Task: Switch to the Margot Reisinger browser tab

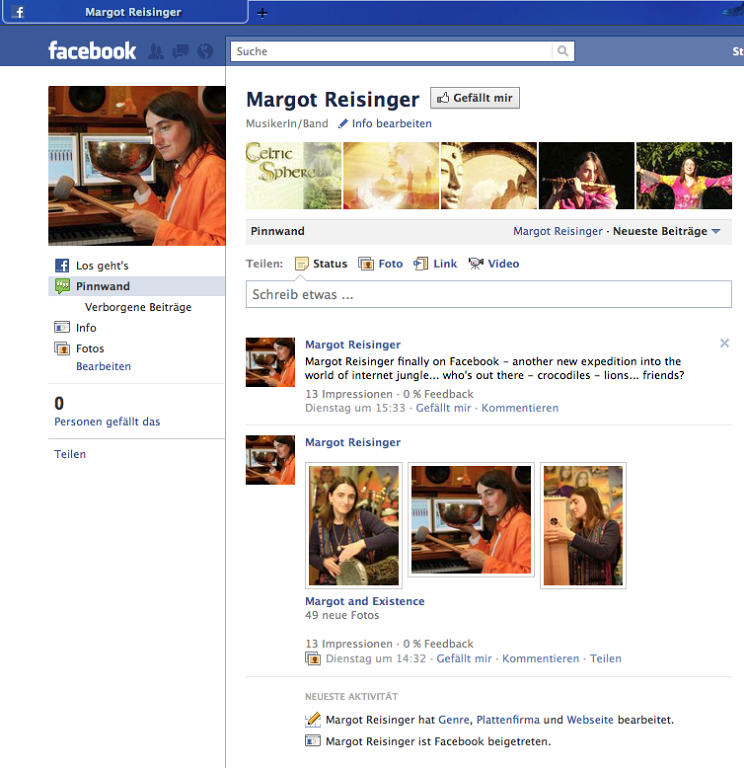Action: pyautogui.click(x=125, y=12)
